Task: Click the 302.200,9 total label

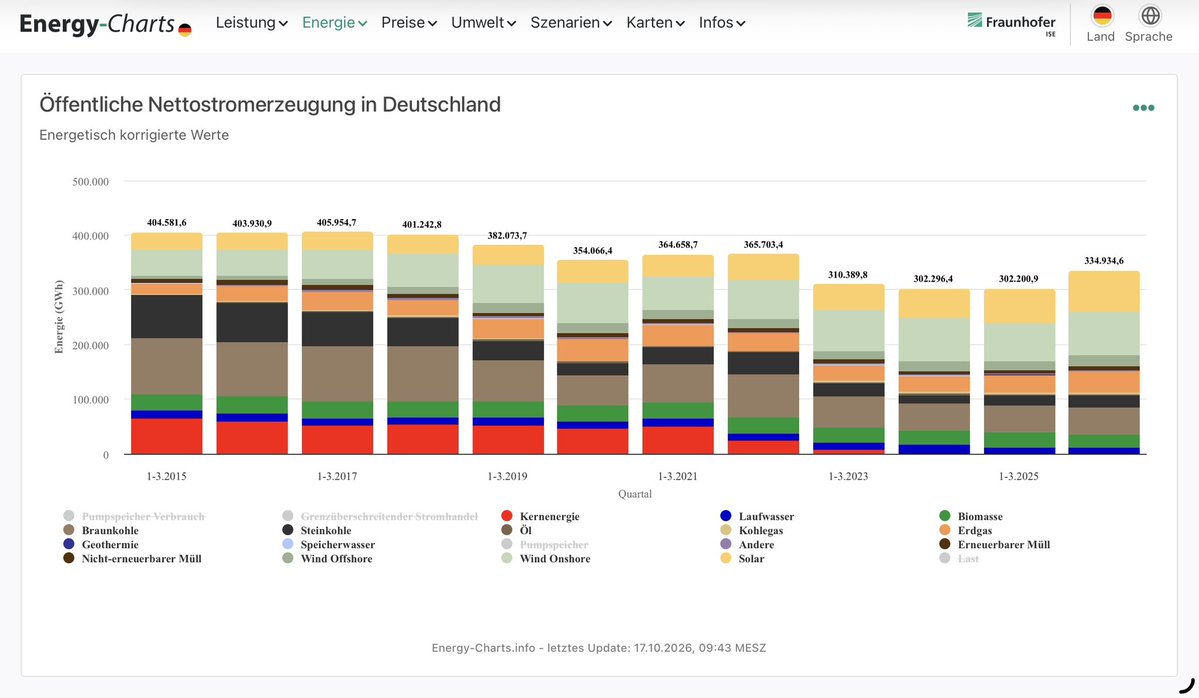Action: (x=1019, y=279)
